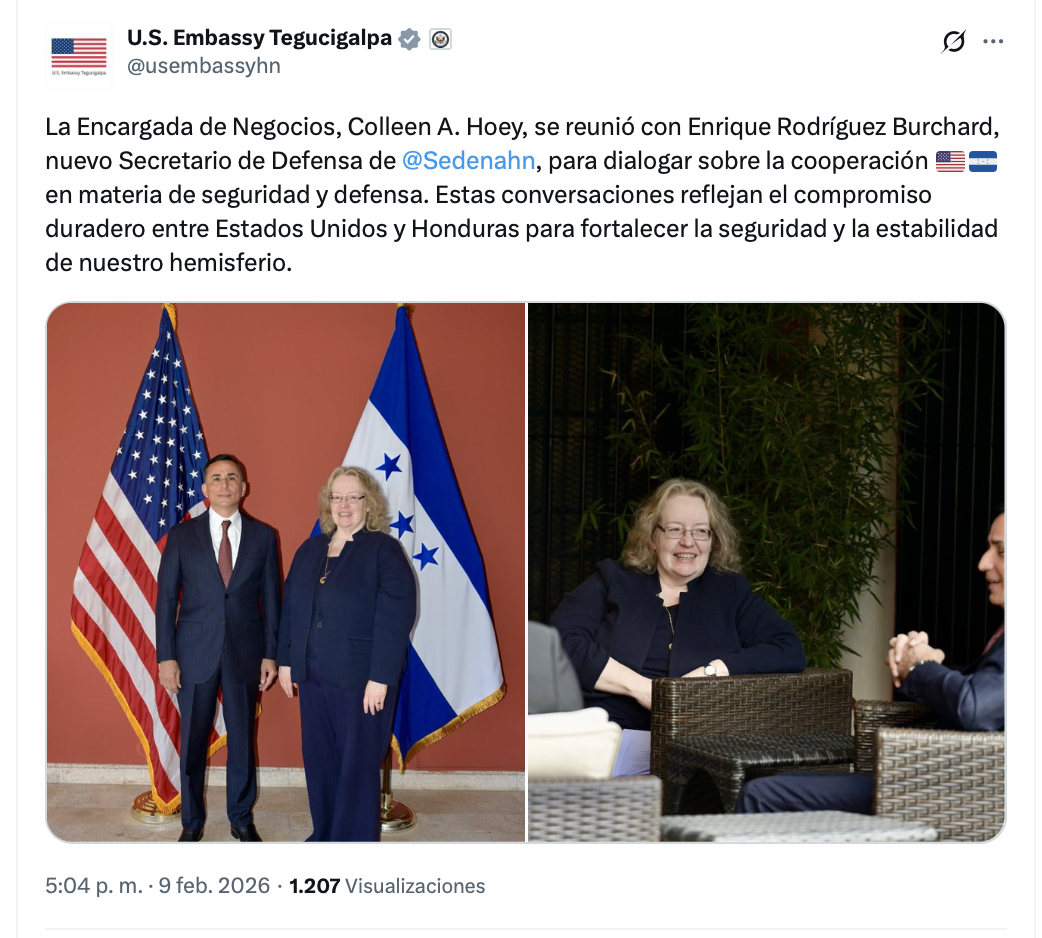Click the 9 feb. 2026 date

(214, 886)
